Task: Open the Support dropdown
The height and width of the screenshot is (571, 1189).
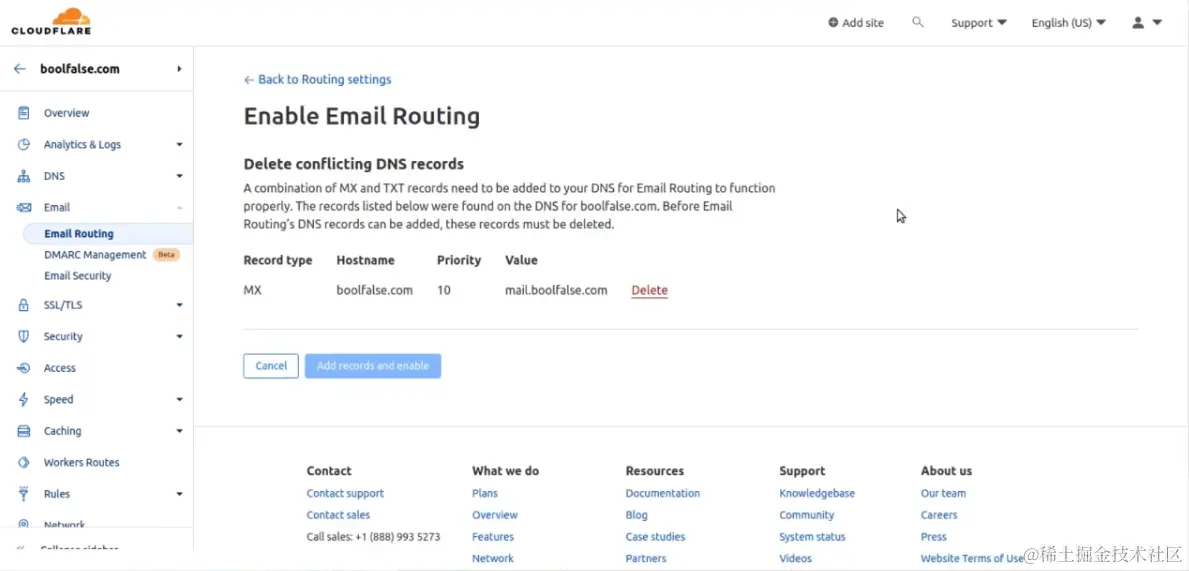Action: (x=979, y=23)
